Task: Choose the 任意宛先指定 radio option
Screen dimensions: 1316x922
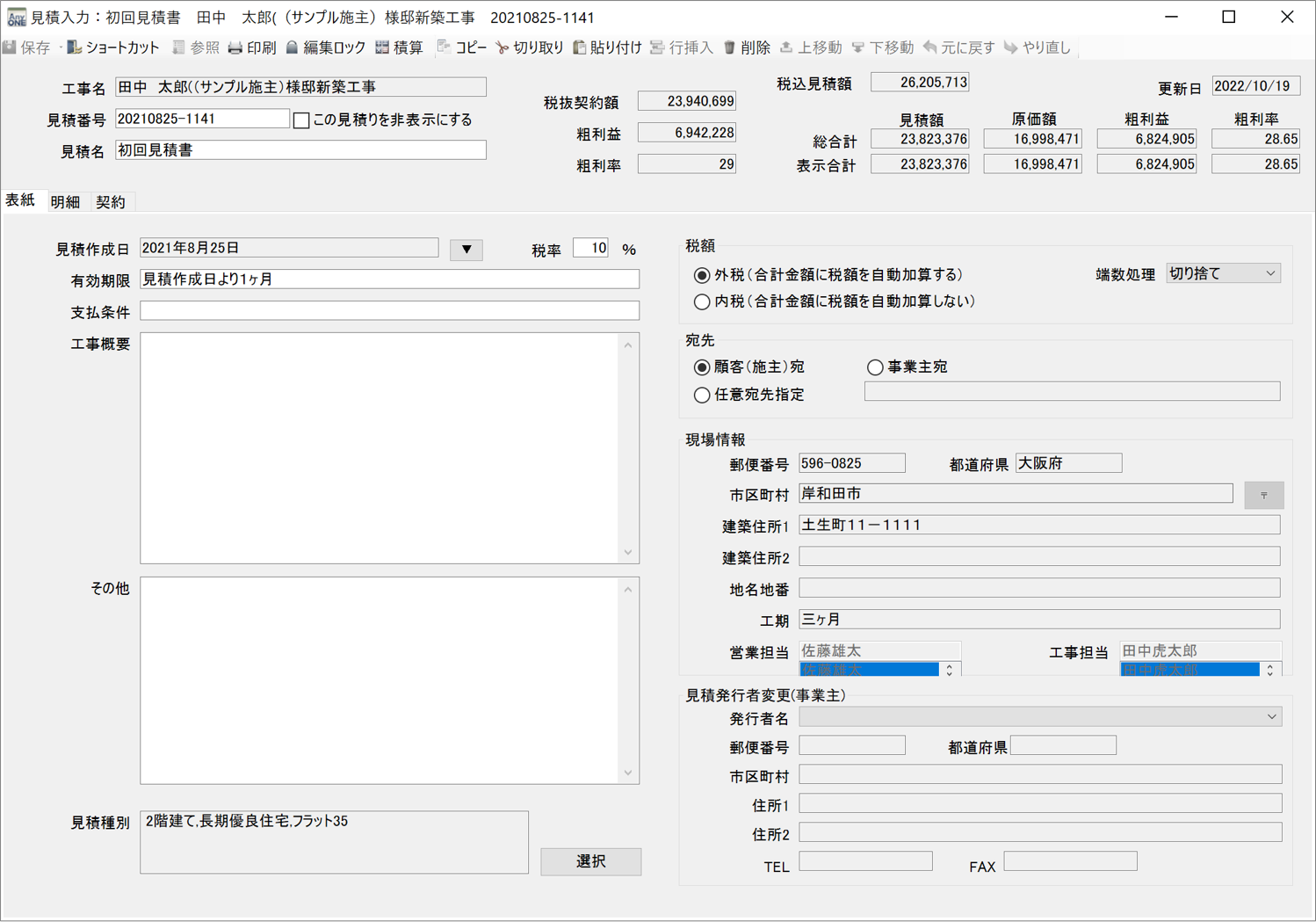Action: (x=702, y=396)
